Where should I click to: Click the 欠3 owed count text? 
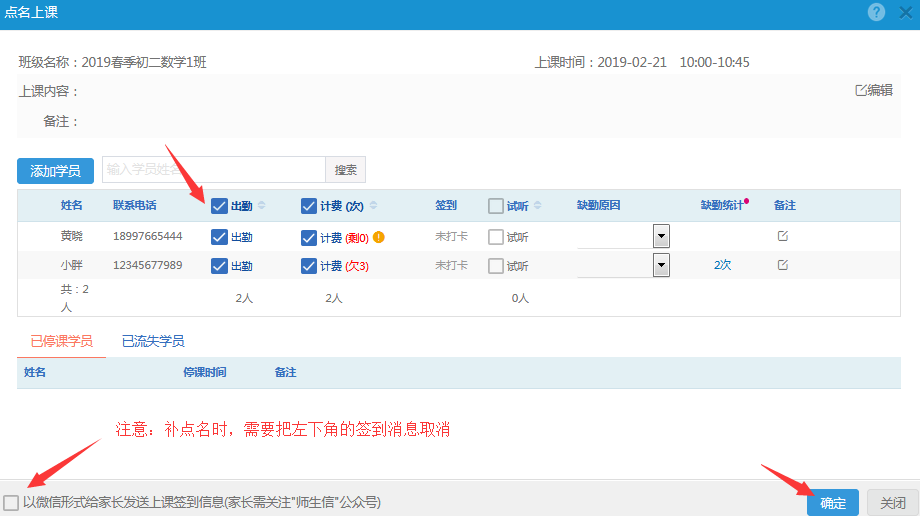357,267
